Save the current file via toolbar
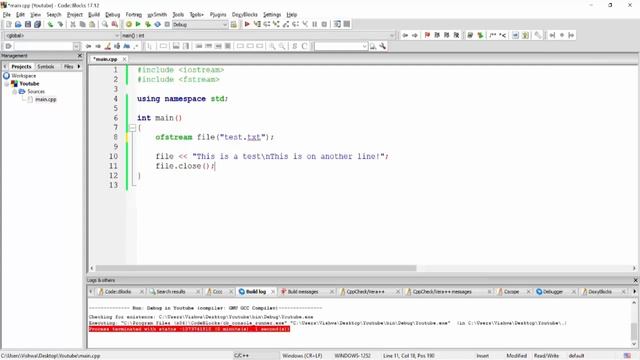The image size is (640, 360). click(28, 24)
